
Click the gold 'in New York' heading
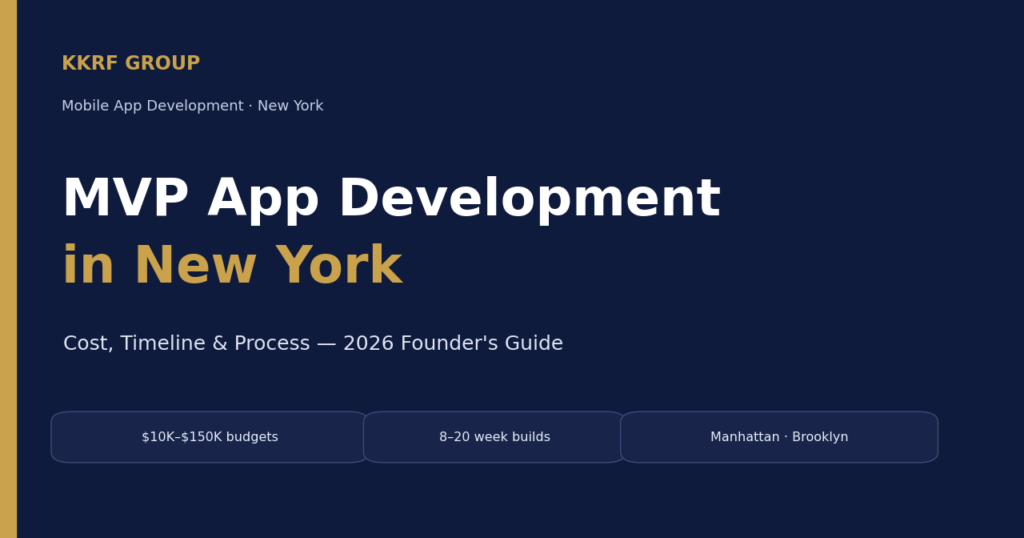coord(232,265)
